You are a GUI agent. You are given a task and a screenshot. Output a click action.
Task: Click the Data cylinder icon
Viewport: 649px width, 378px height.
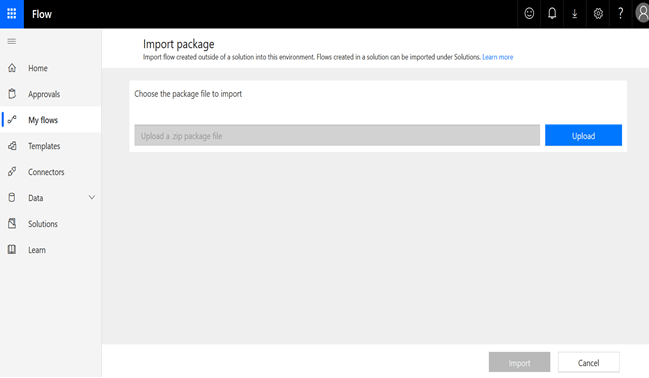12,197
